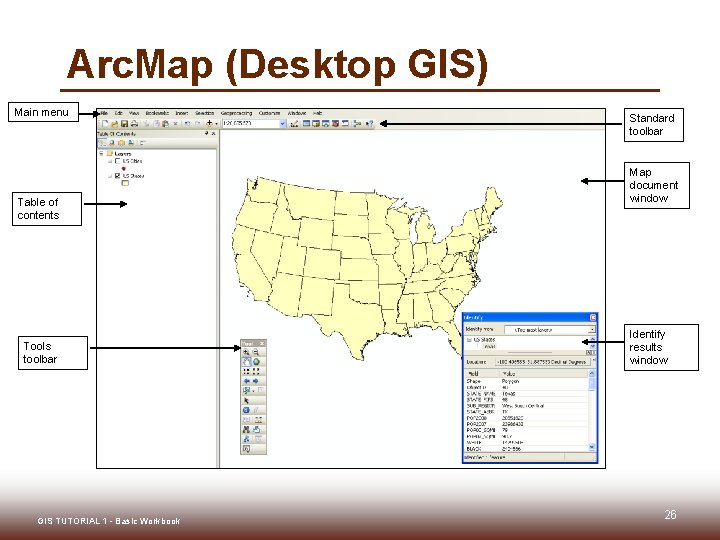Click the Location coordinates field in Identify

(x=543, y=362)
